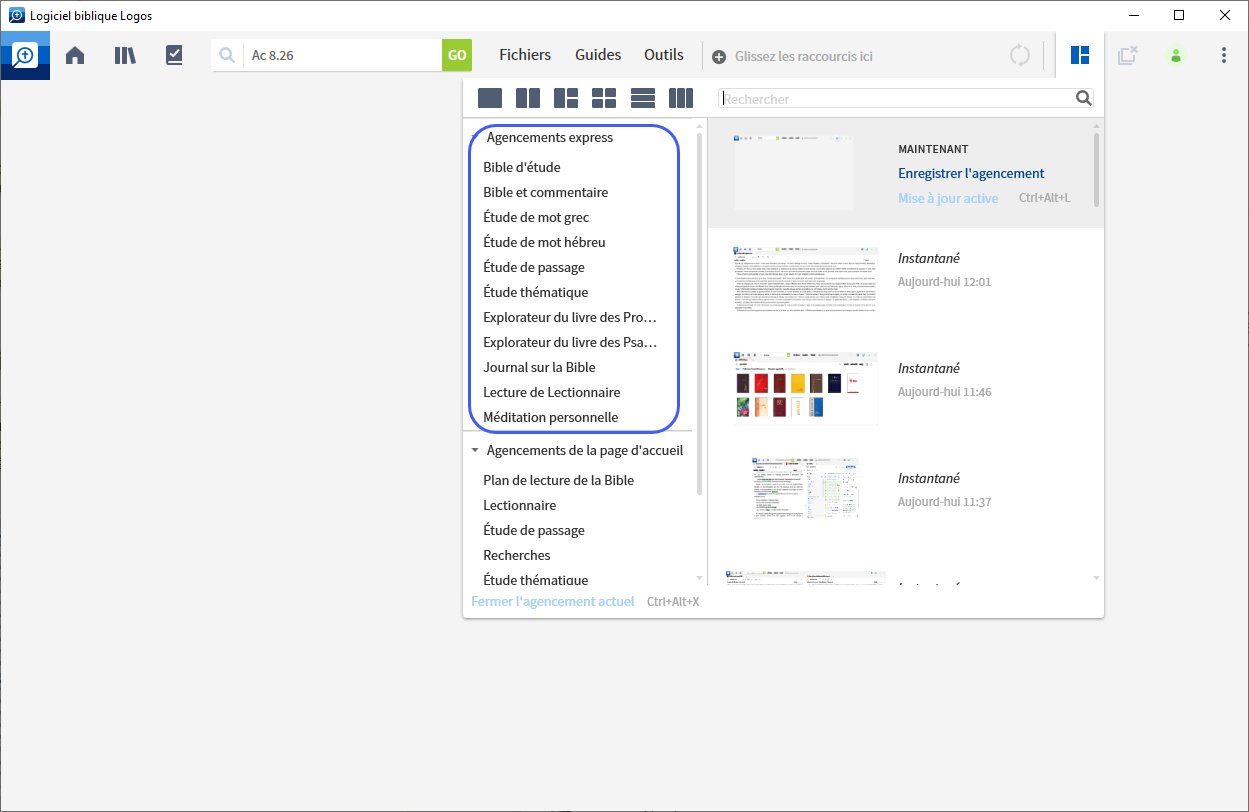
Task: Select the Recherches home page layout
Action: pyautogui.click(x=517, y=555)
